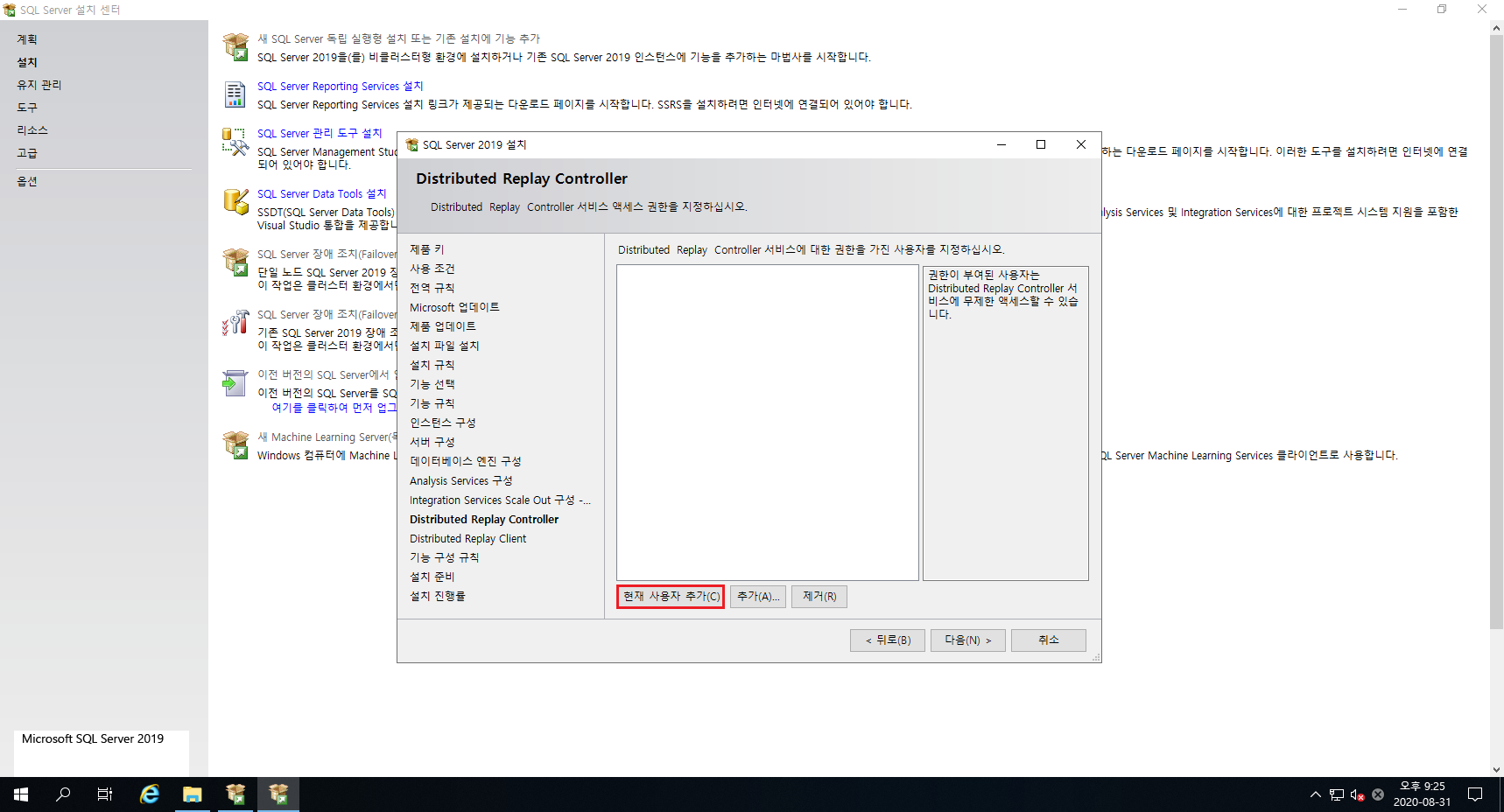
Task: Click the 서버 구성 step
Action: click(x=432, y=442)
